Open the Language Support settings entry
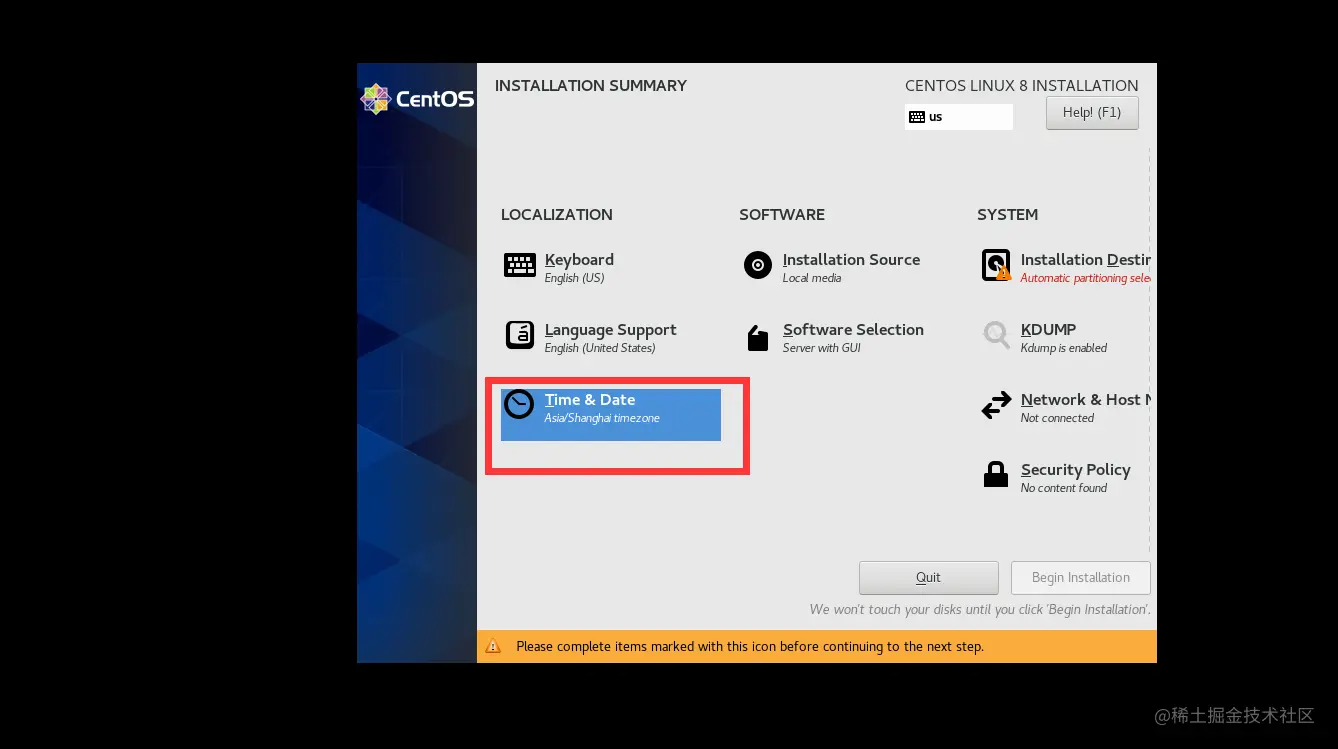 tap(610, 336)
